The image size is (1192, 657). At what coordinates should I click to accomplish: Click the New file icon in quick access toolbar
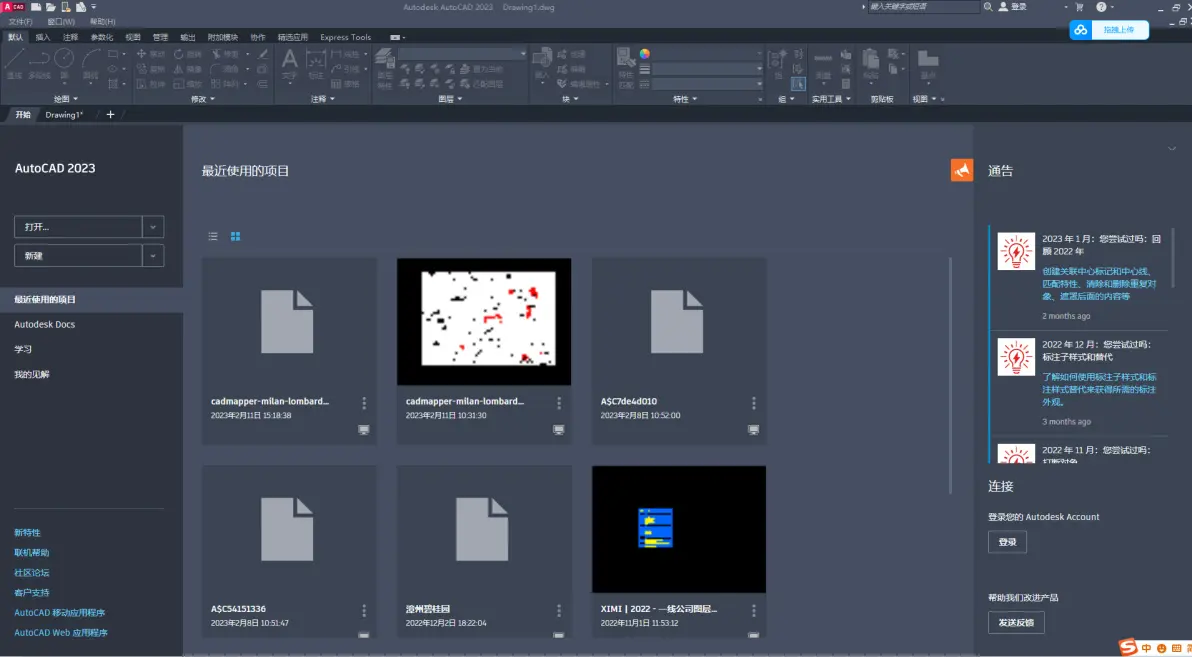pyautogui.click(x=36, y=6)
